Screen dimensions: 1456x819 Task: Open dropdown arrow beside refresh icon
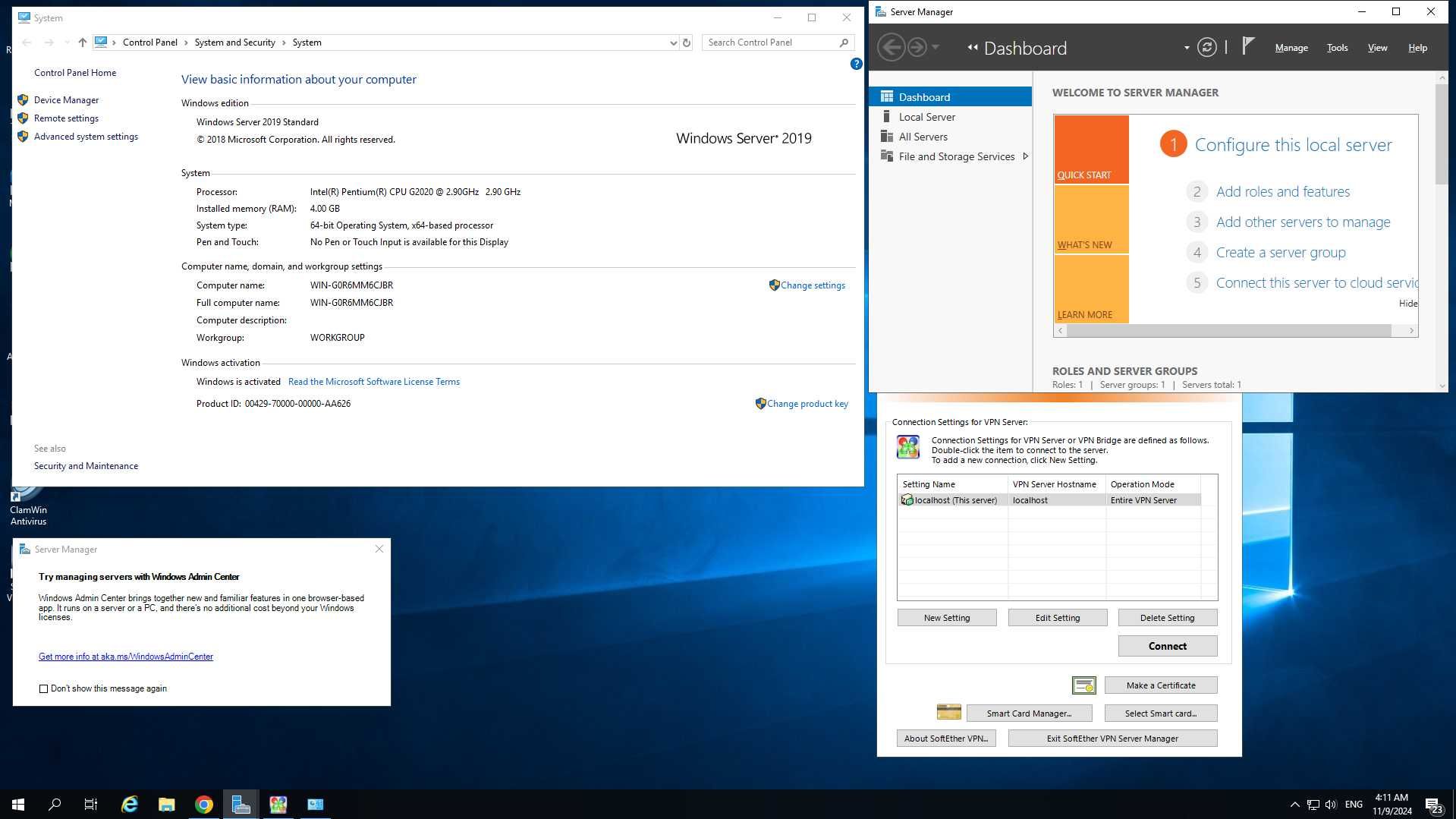coord(1187,48)
